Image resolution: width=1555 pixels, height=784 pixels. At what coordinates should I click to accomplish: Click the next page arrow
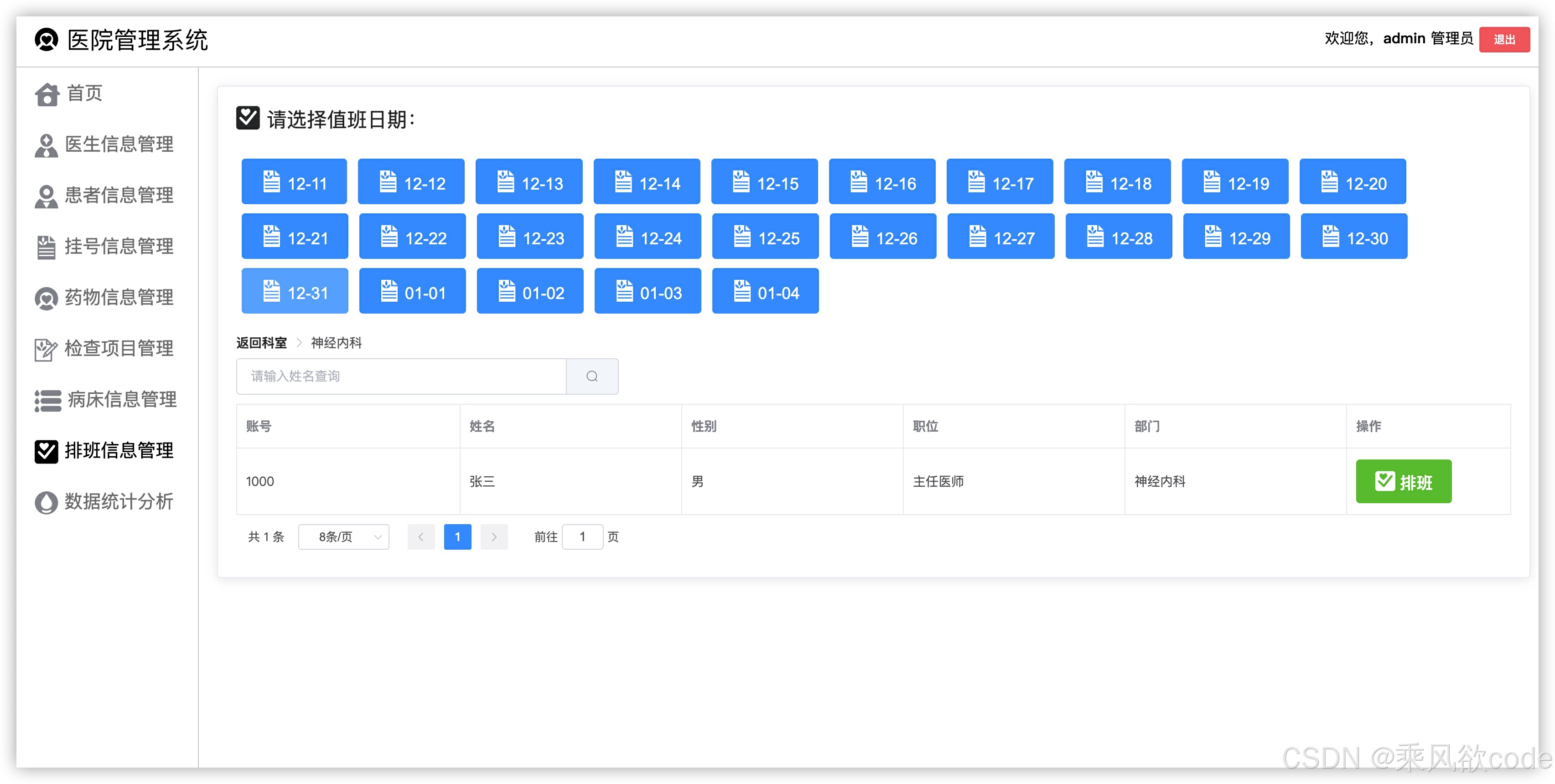[x=494, y=537]
